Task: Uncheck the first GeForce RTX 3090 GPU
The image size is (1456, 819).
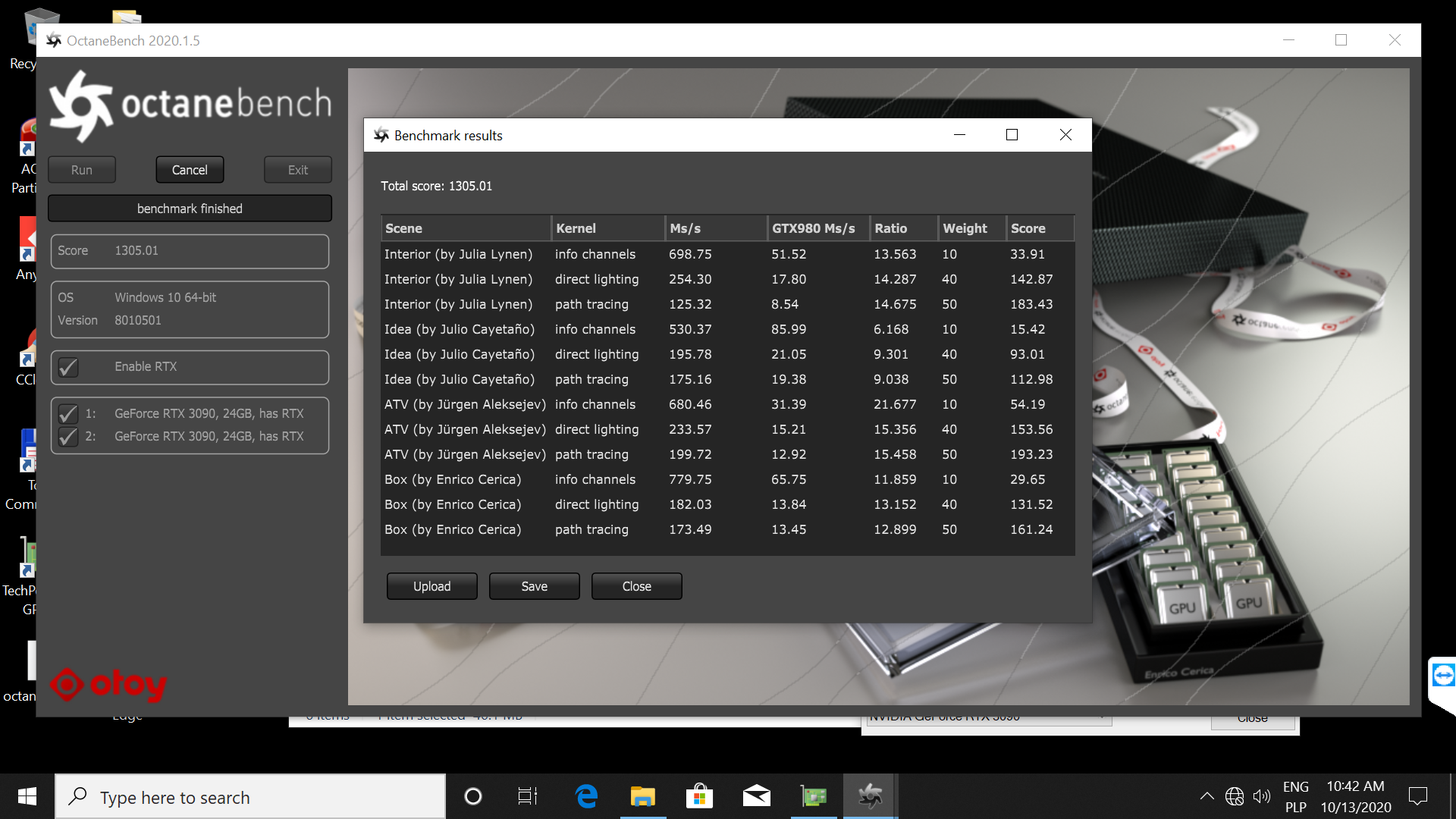Action: click(x=67, y=413)
